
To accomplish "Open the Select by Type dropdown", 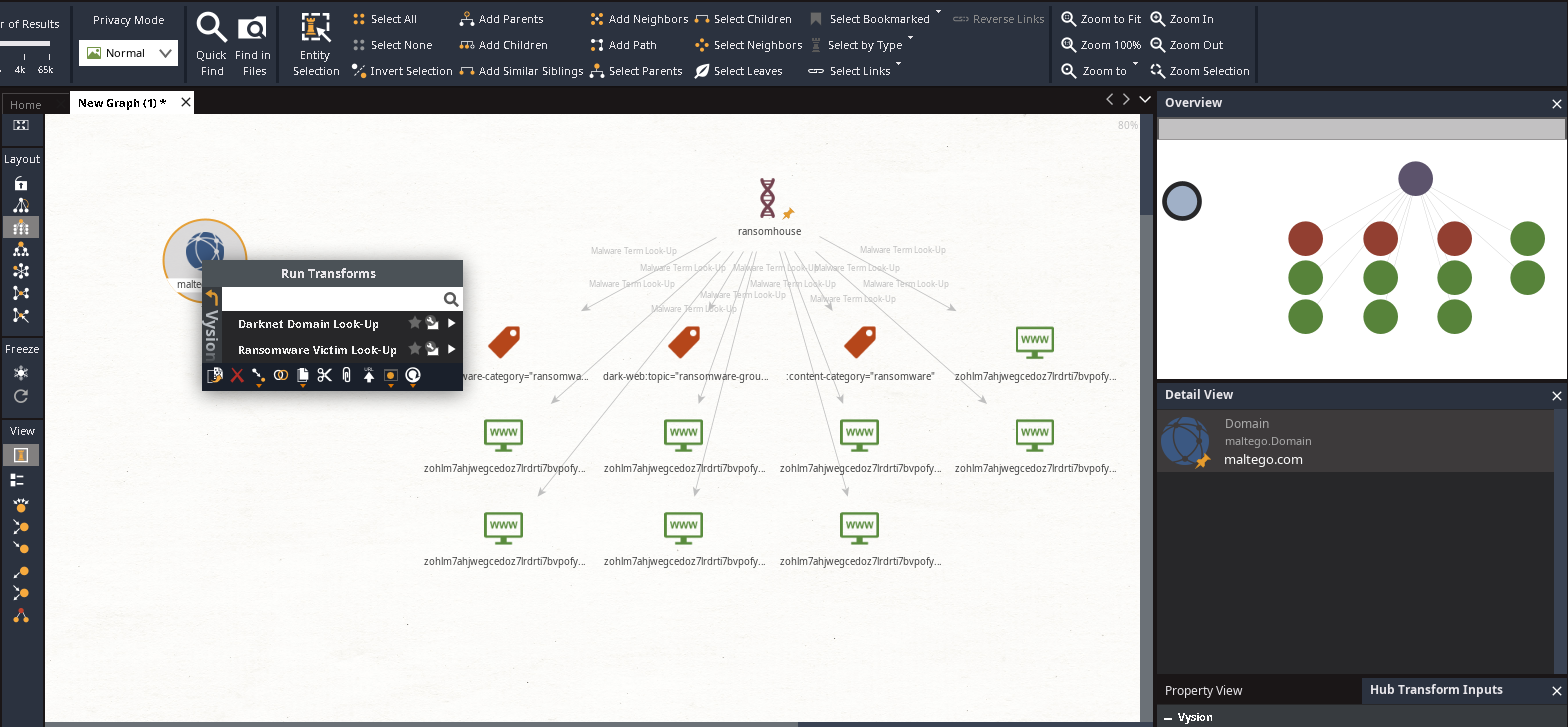I will [864, 45].
